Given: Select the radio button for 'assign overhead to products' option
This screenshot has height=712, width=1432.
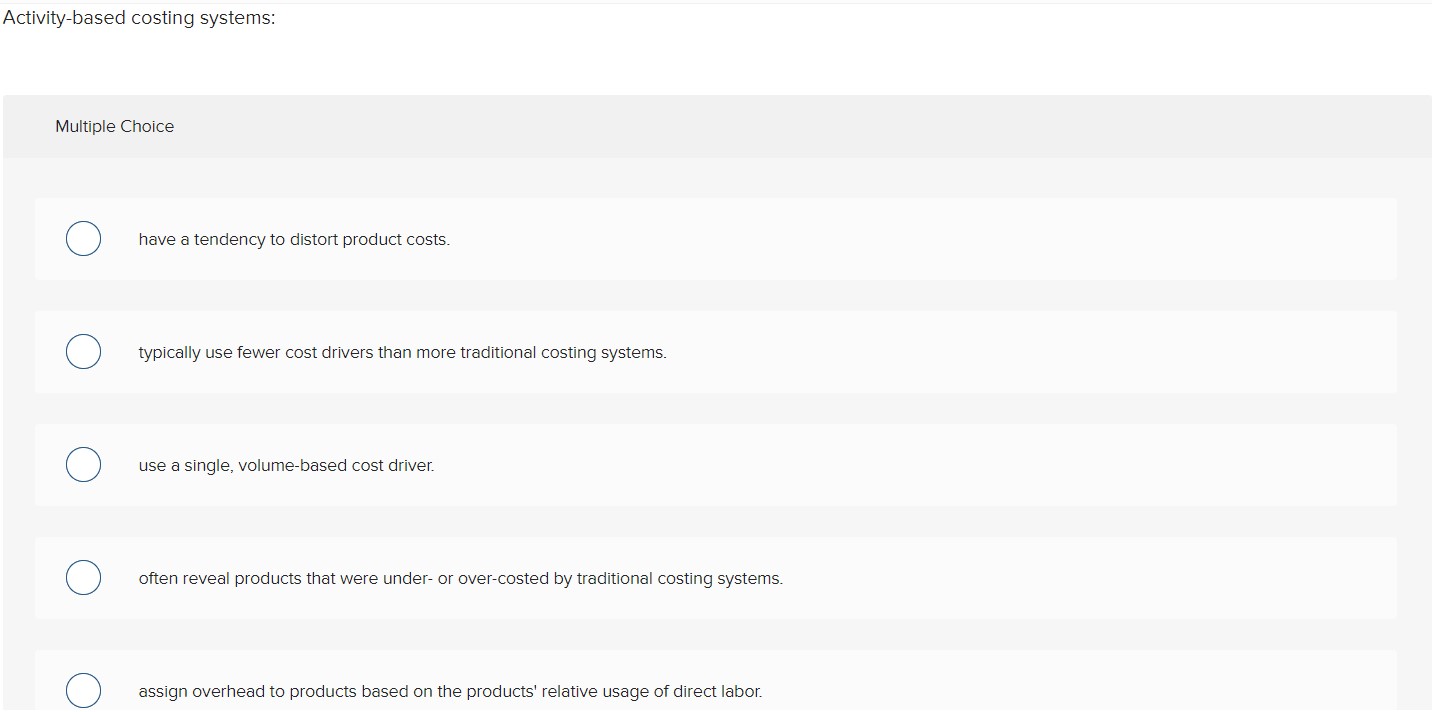Looking at the screenshot, I should 83,690.
